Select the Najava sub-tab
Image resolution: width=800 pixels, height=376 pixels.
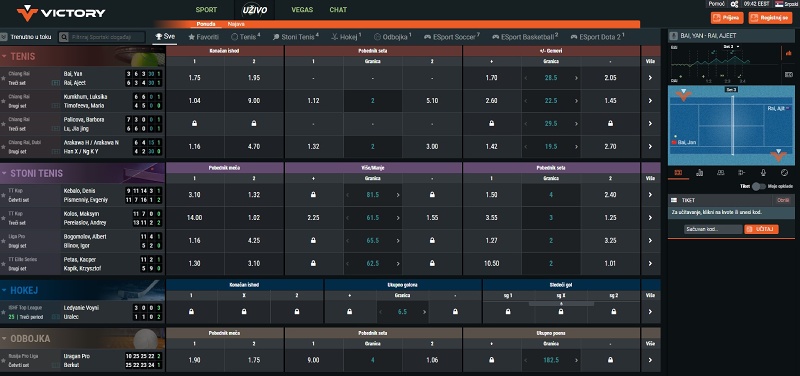point(236,24)
